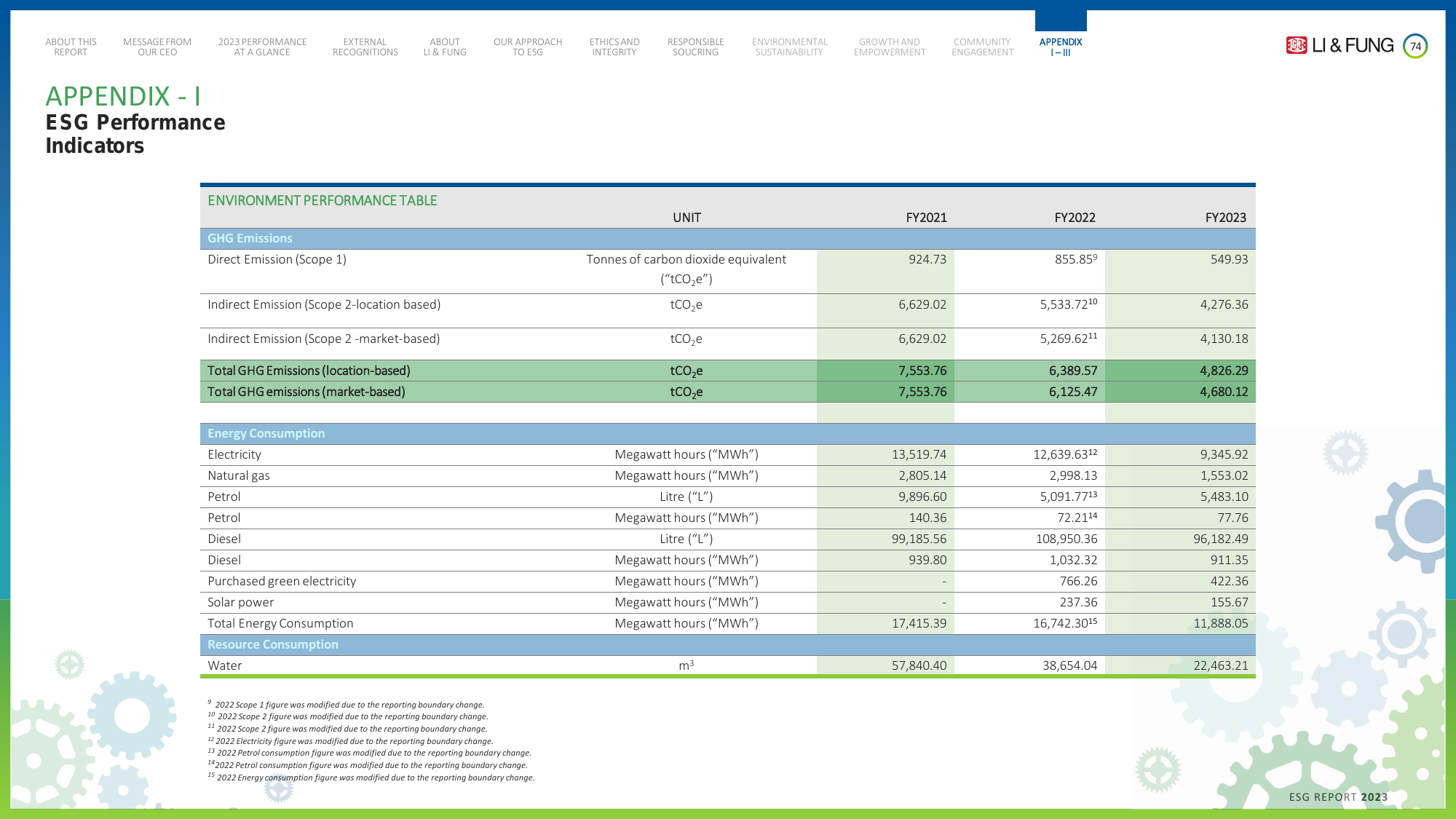
Task: Click footnote 12 about 2022 Electricity figure
Action: [x=350, y=740]
